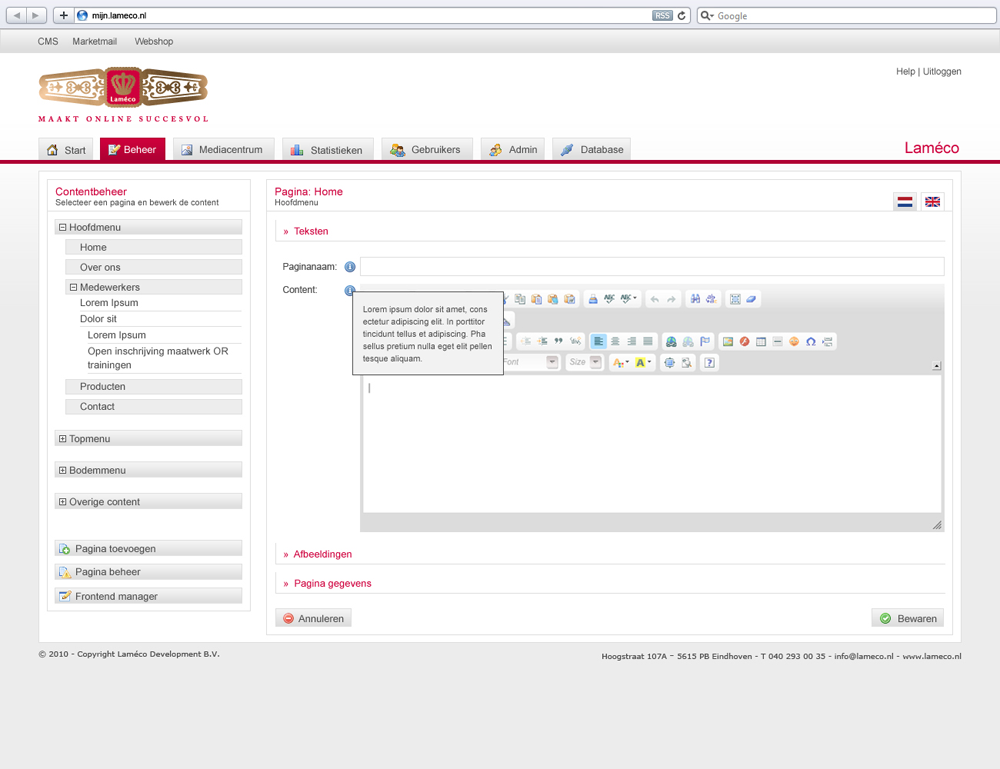Click the print icon in editor toolbar
1000x769 pixels.
point(593,299)
